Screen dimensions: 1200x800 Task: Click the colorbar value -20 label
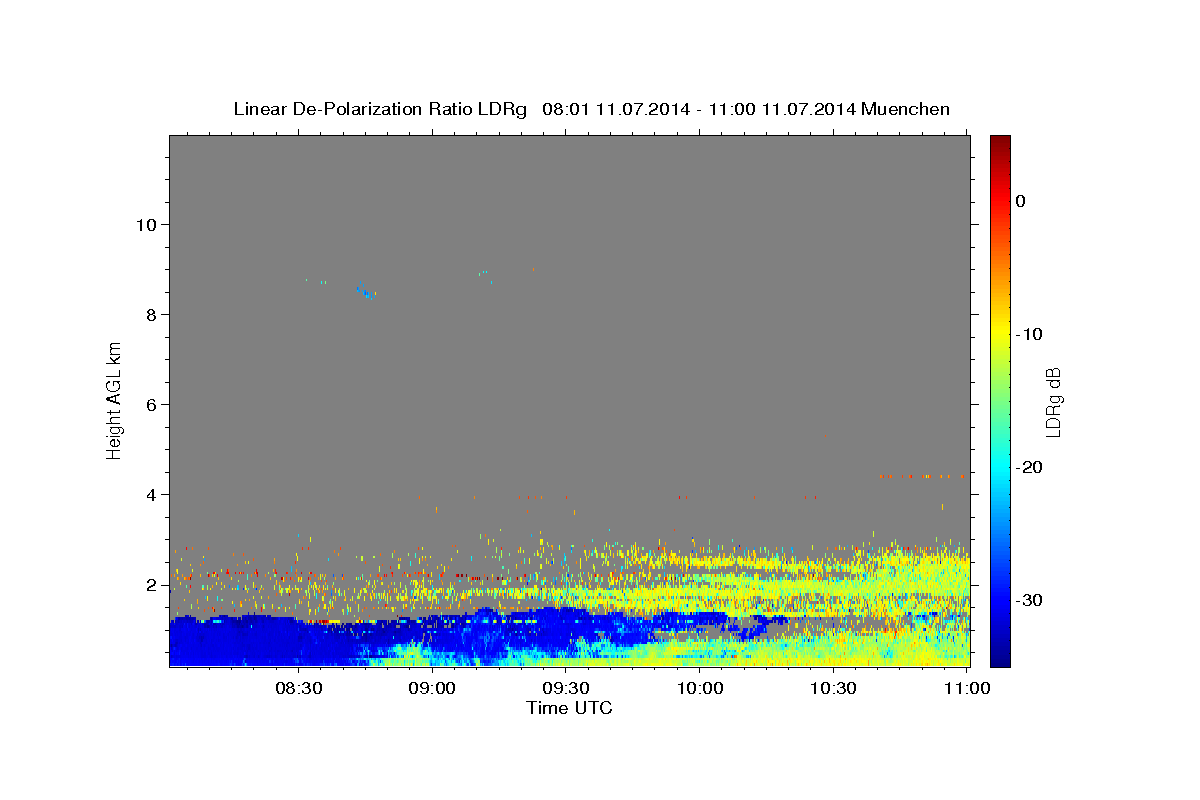tap(1031, 467)
